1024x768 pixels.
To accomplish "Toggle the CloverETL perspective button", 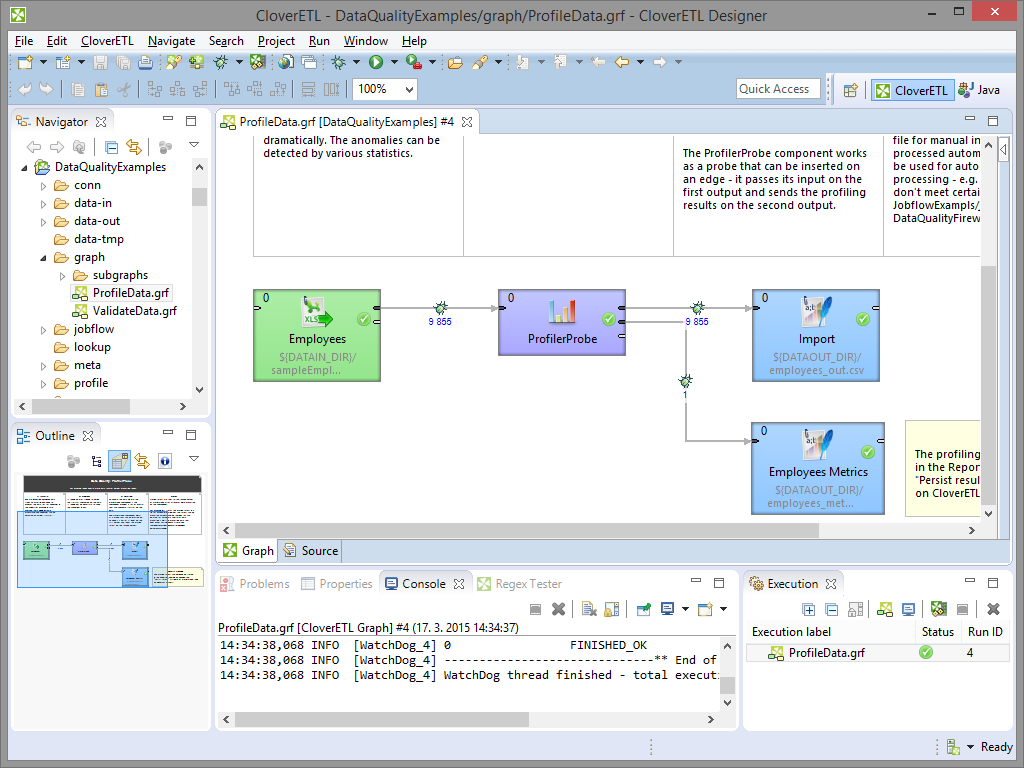I will (911, 90).
